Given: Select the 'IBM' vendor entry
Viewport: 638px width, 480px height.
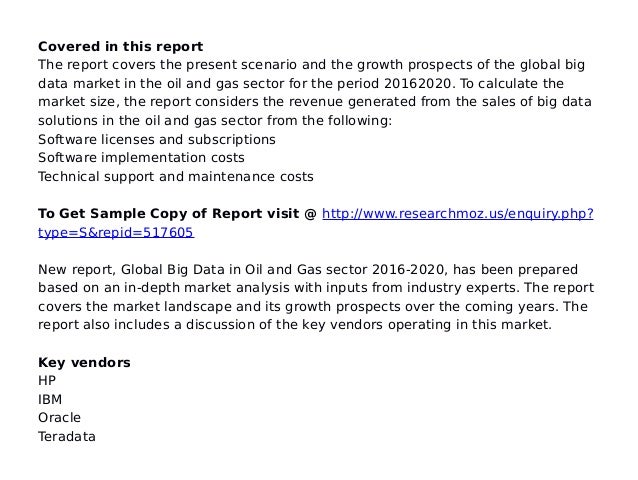Looking at the screenshot, I should pyautogui.click(x=50, y=399).
